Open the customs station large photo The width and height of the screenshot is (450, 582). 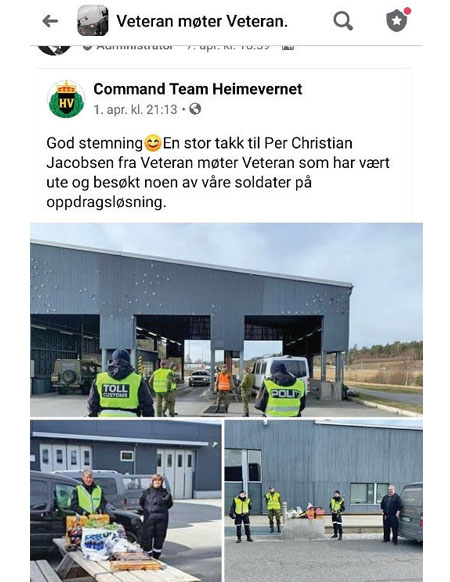click(226, 320)
